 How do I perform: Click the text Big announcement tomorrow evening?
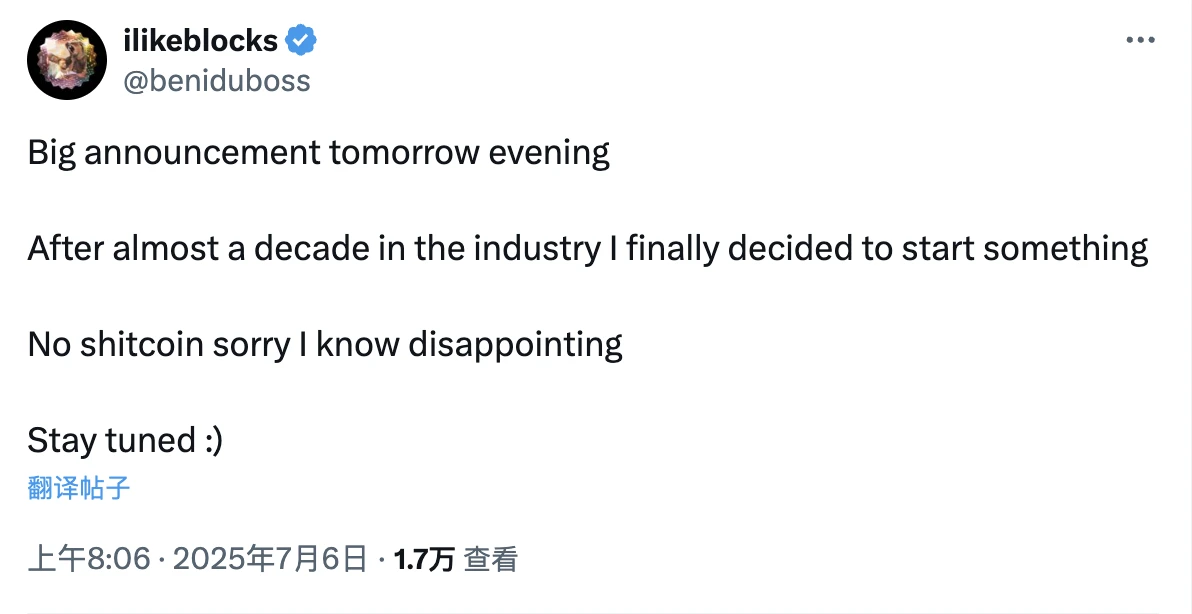pyautogui.click(x=318, y=152)
